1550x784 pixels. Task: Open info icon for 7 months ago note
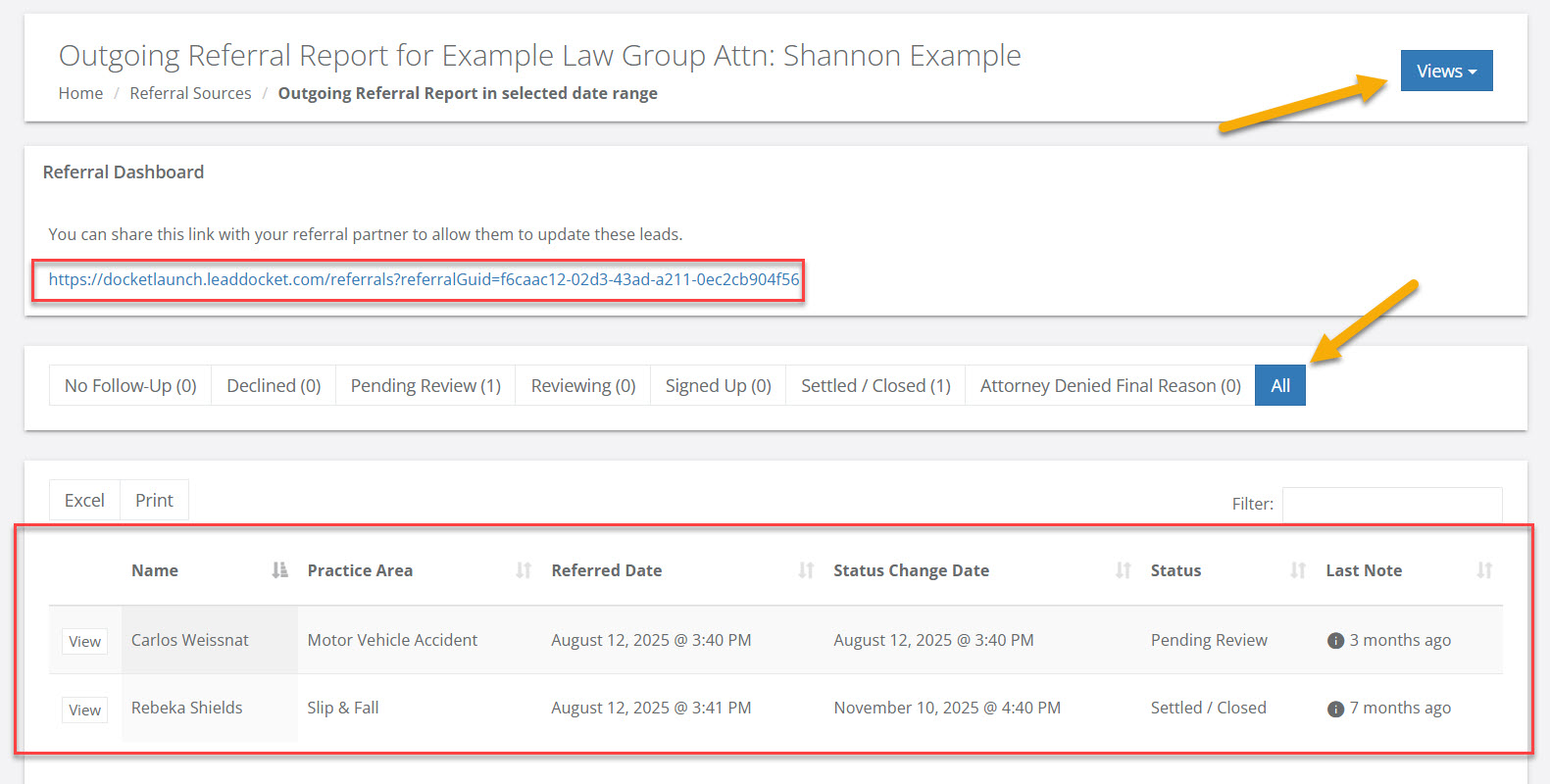(x=1335, y=709)
